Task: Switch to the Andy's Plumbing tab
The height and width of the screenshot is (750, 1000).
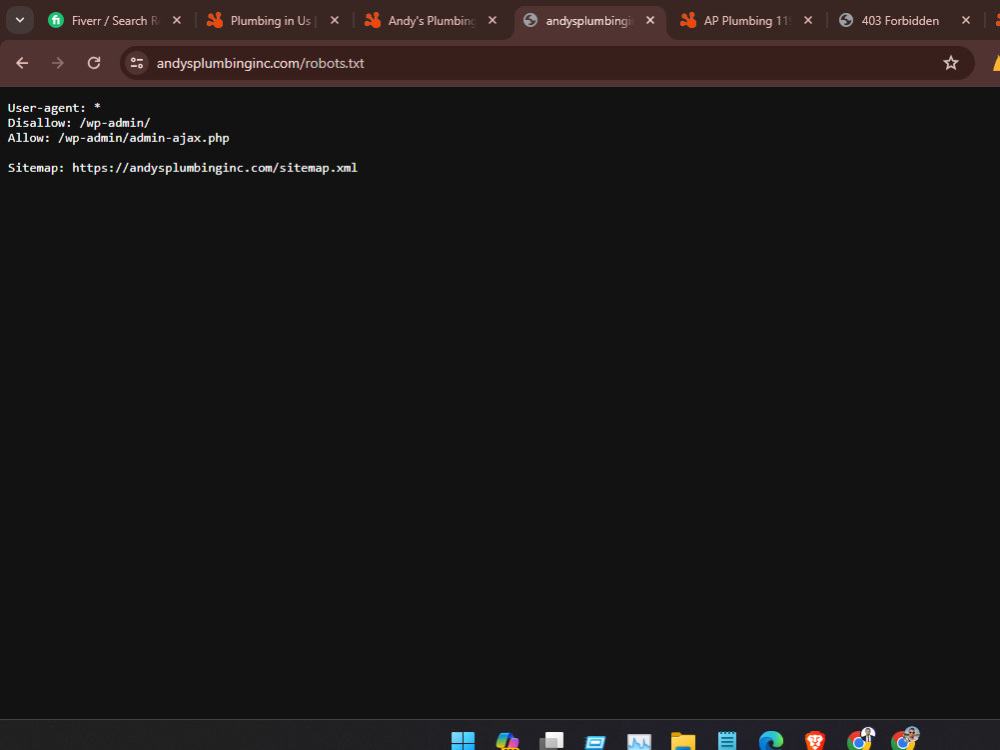Action: pyautogui.click(x=430, y=20)
